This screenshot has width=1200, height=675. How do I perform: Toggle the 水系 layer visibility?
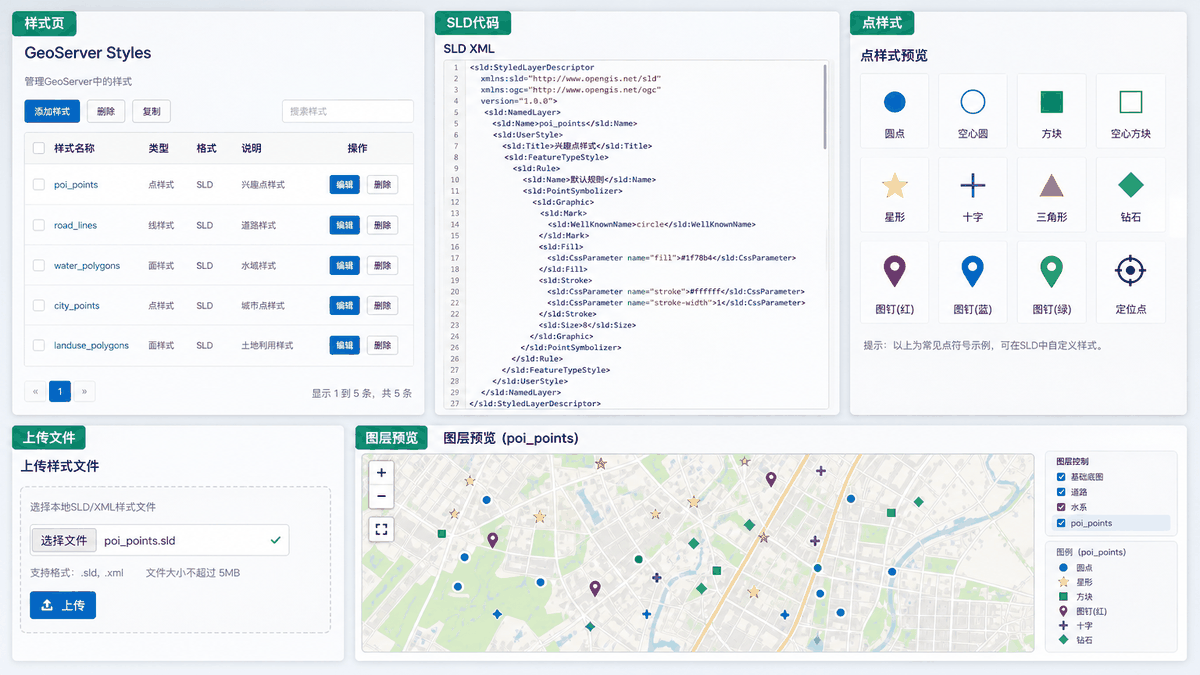(1061, 507)
